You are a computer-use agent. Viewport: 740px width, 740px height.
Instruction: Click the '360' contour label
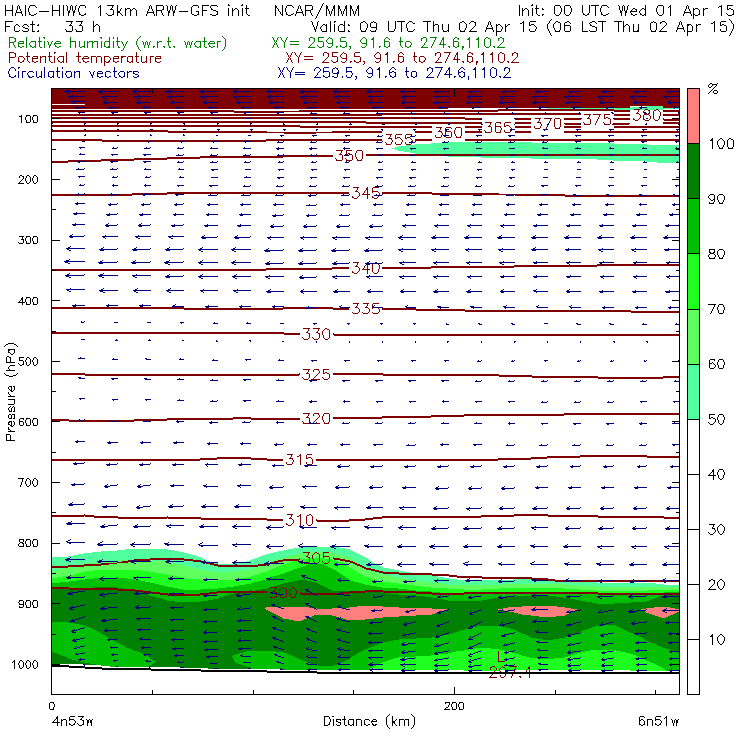pos(449,133)
